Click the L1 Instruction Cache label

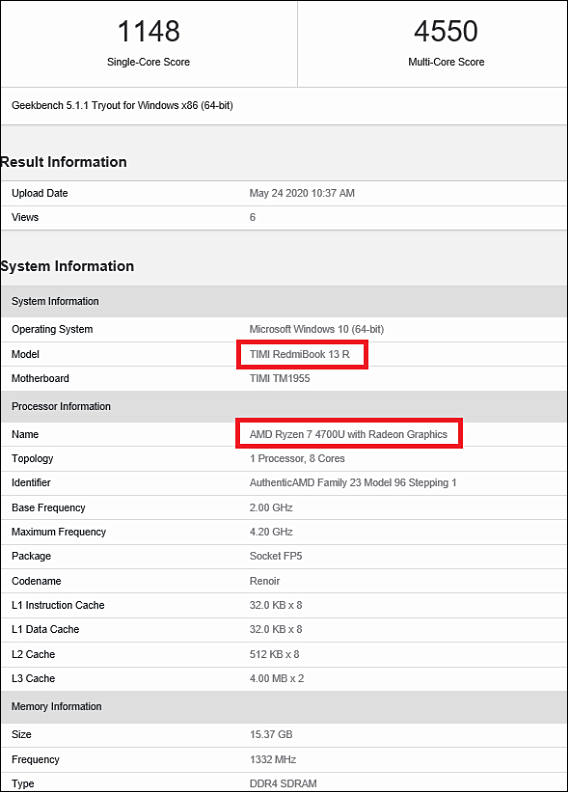coord(58,606)
